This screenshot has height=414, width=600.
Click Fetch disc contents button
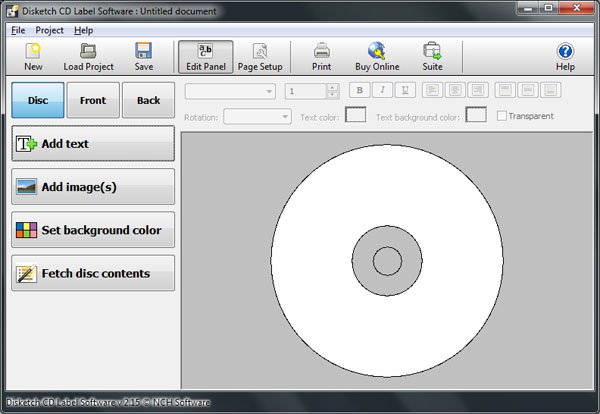coord(93,273)
